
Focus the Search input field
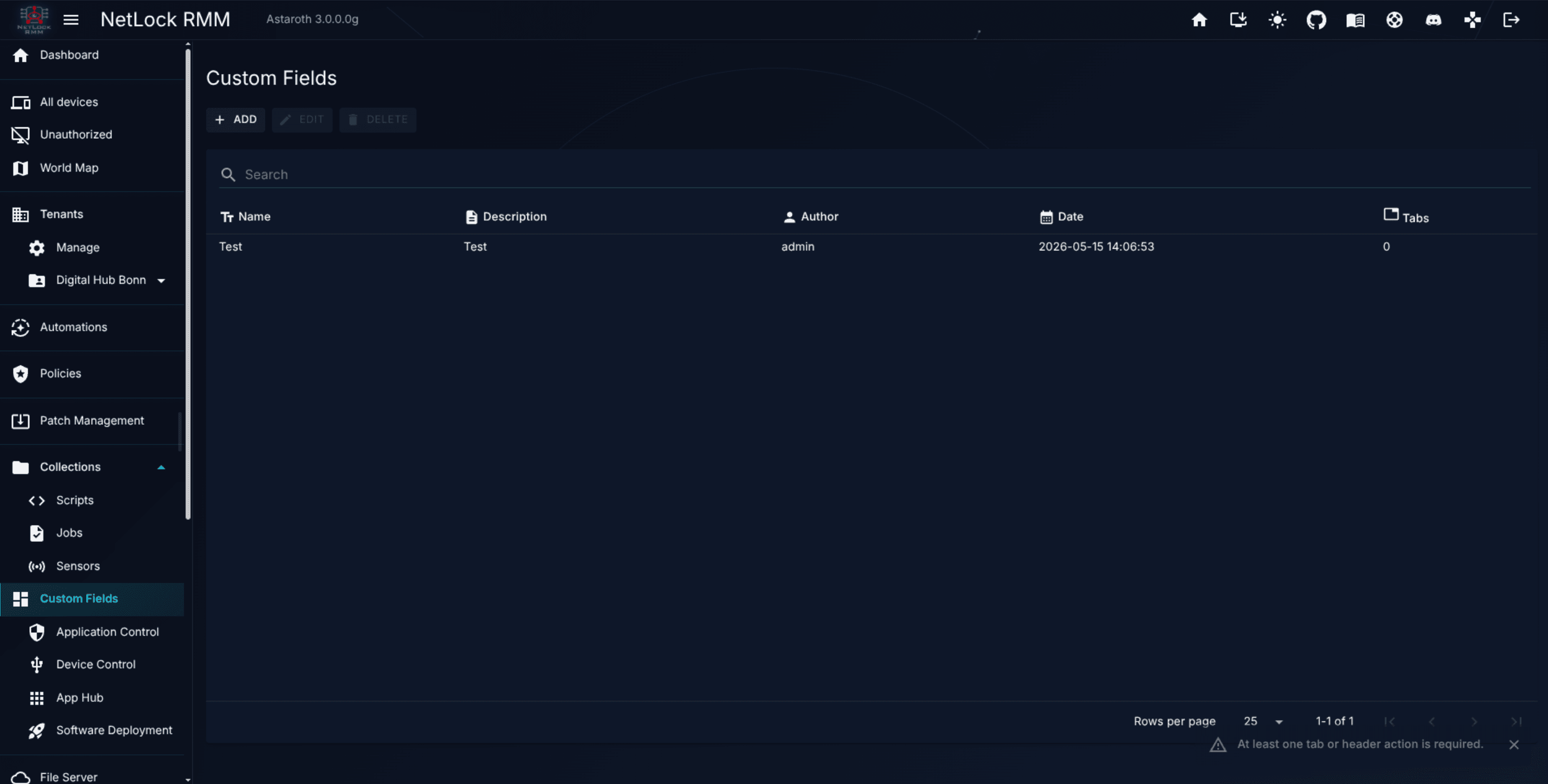[875, 174]
